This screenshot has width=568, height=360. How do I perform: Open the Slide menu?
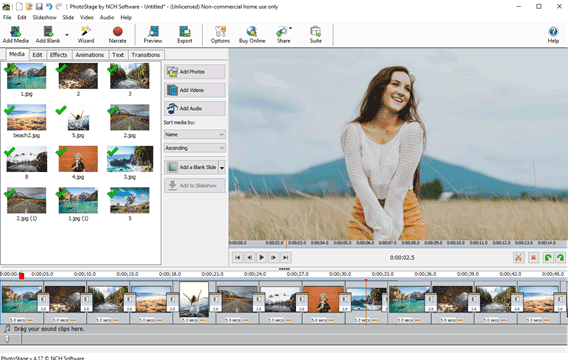[68, 17]
